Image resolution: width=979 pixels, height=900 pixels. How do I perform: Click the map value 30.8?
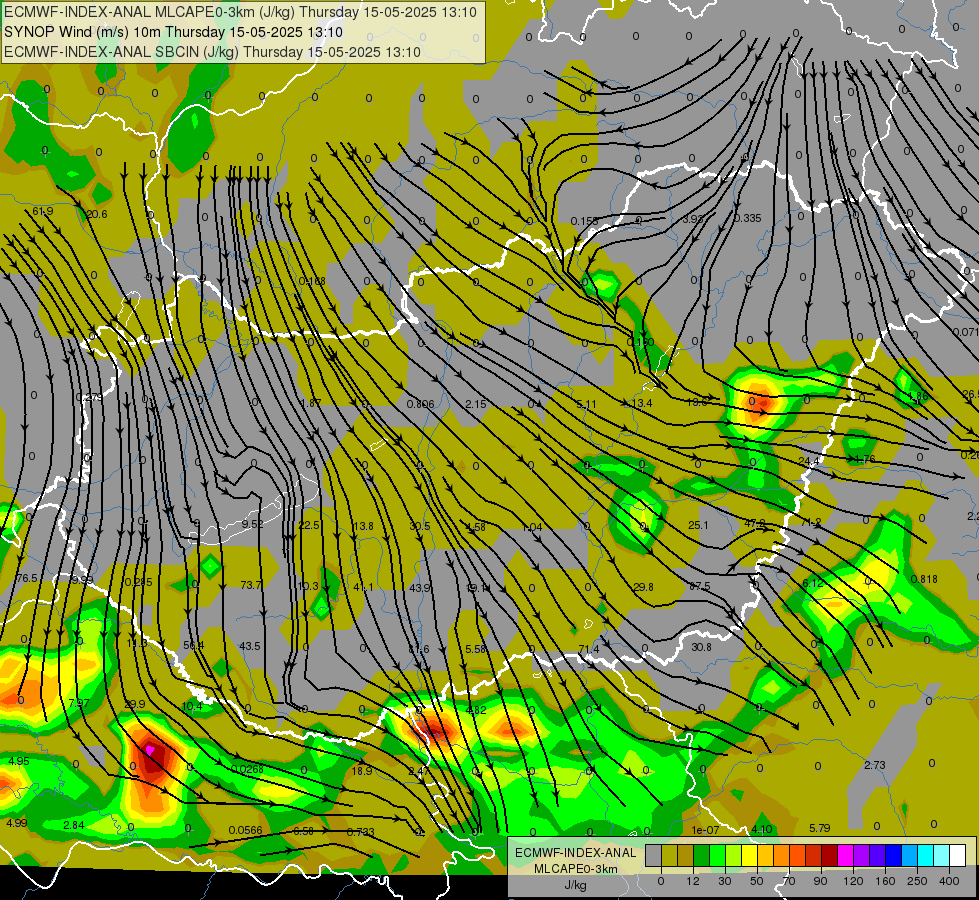701,647
